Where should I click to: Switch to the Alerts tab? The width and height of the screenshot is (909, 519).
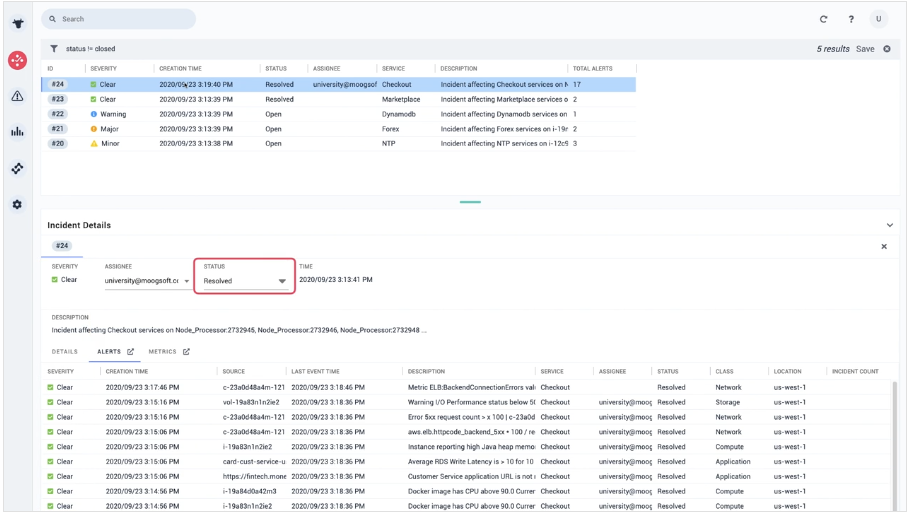[x=109, y=351]
